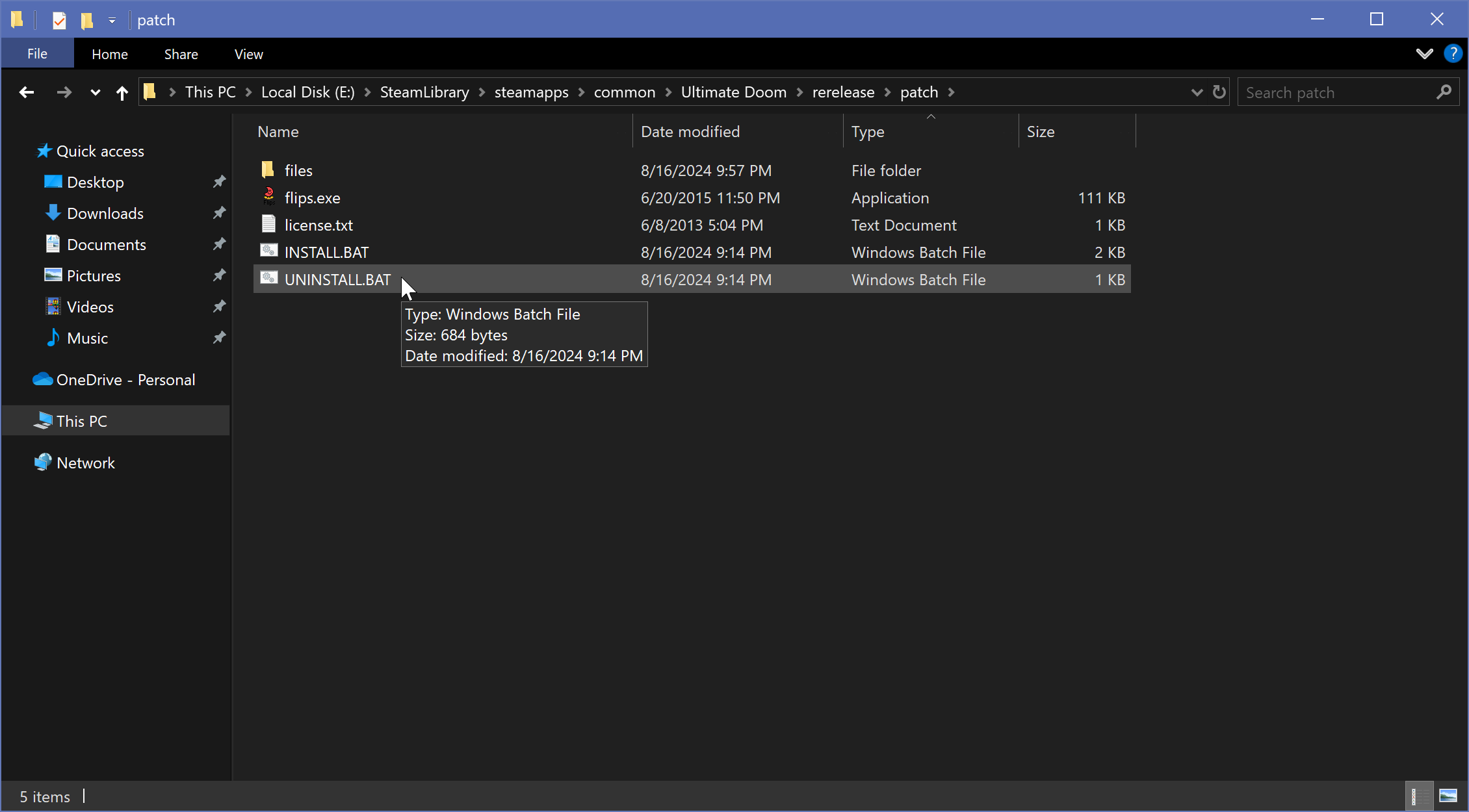Click the Back navigation arrow
The width and height of the screenshot is (1469, 812).
(x=27, y=92)
